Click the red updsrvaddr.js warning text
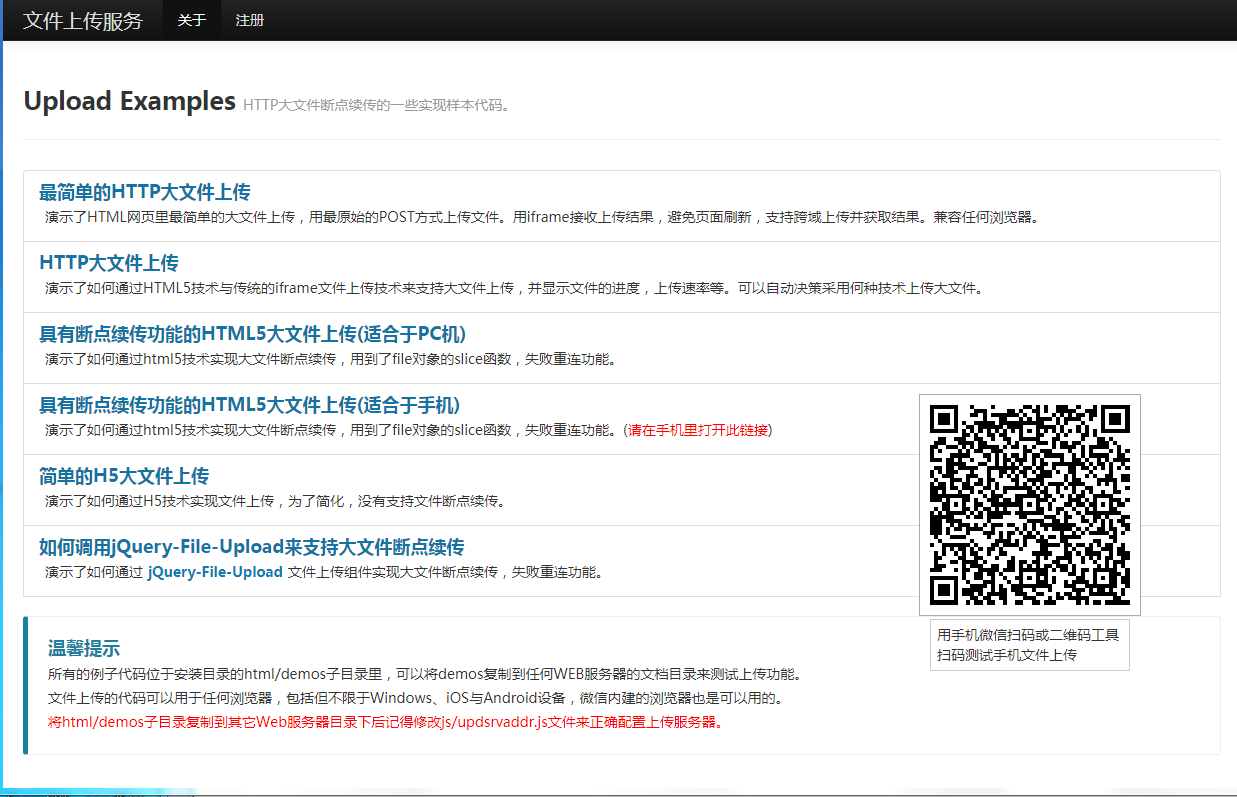 (x=385, y=722)
